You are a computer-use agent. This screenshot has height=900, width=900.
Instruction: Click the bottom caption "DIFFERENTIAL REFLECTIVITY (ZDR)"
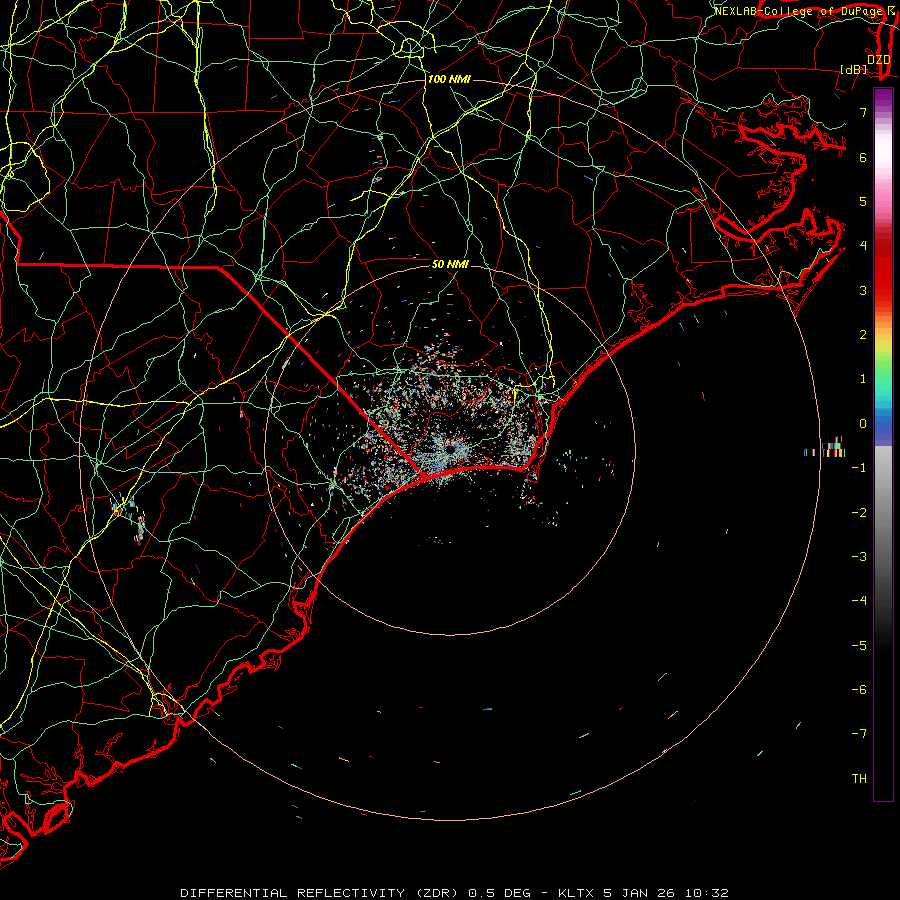319,893
